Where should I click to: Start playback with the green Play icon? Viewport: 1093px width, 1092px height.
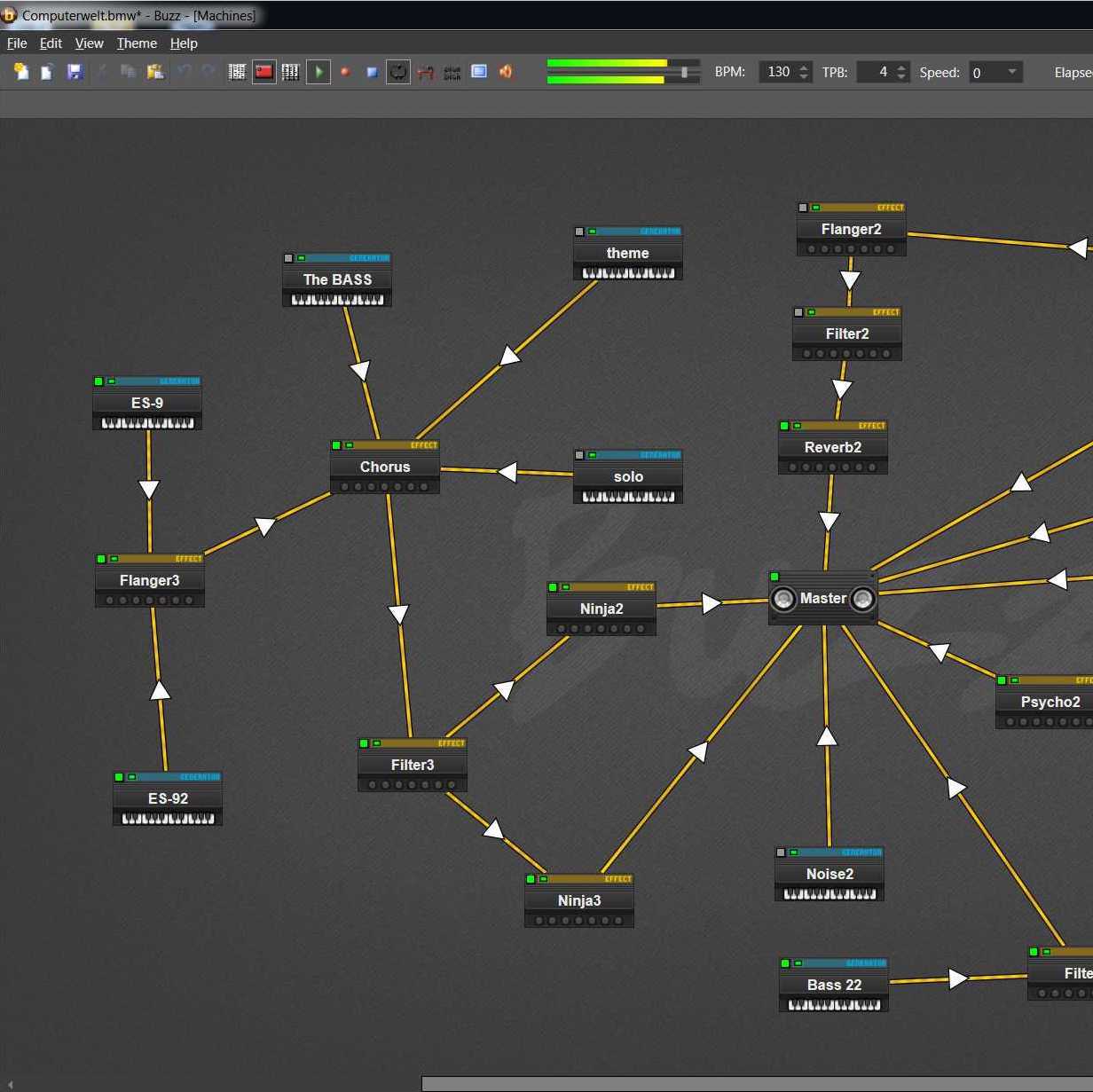click(318, 72)
